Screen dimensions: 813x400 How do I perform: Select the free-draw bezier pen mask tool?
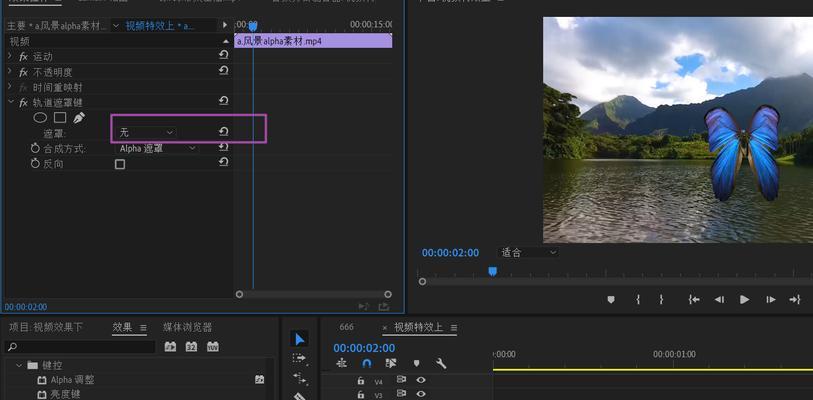[x=79, y=118]
